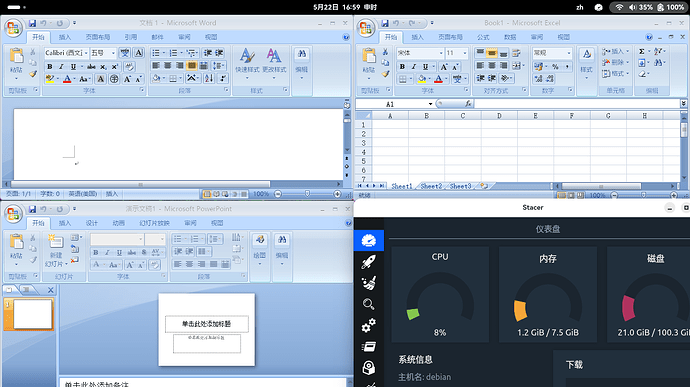Click the Find binoculars icon in Excel
The width and height of the screenshot is (690, 387).
[x=658, y=63]
